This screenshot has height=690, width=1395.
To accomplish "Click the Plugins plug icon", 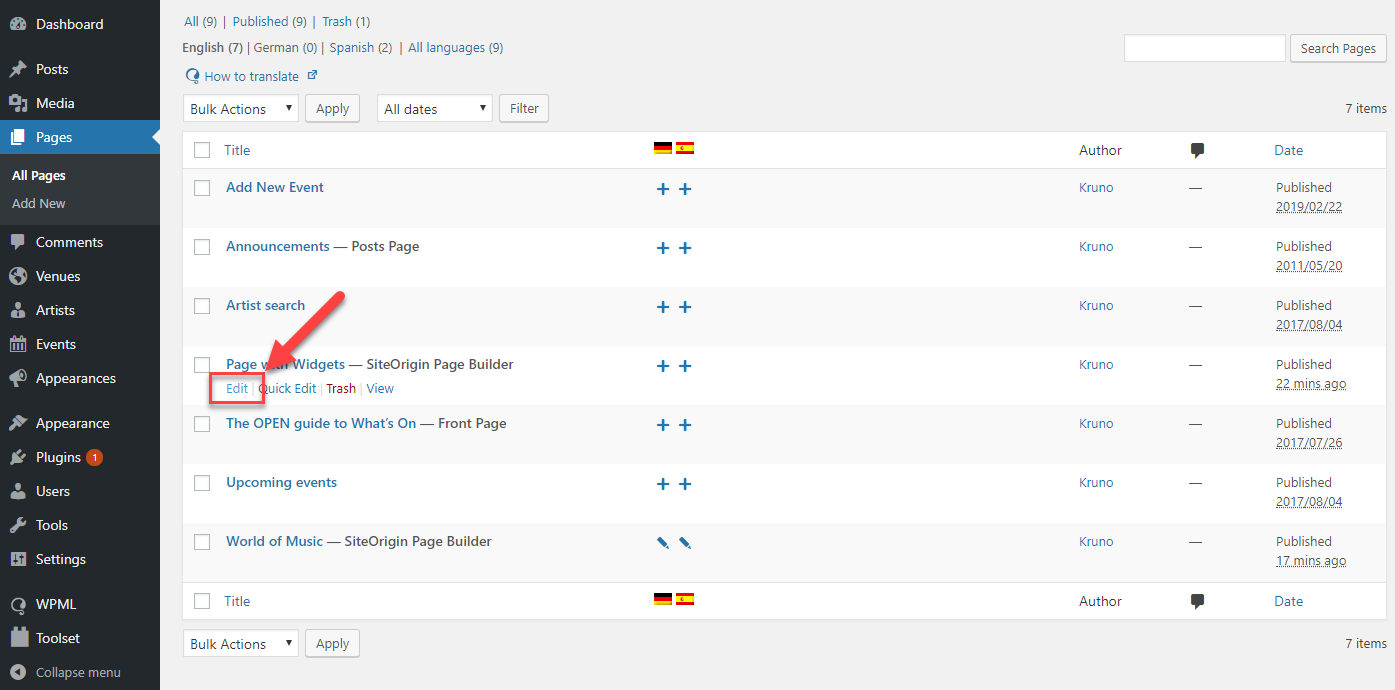I will [18, 457].
